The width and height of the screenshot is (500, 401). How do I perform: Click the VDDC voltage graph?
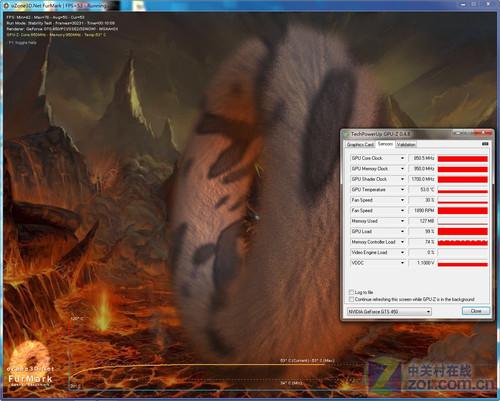(463, 263)
